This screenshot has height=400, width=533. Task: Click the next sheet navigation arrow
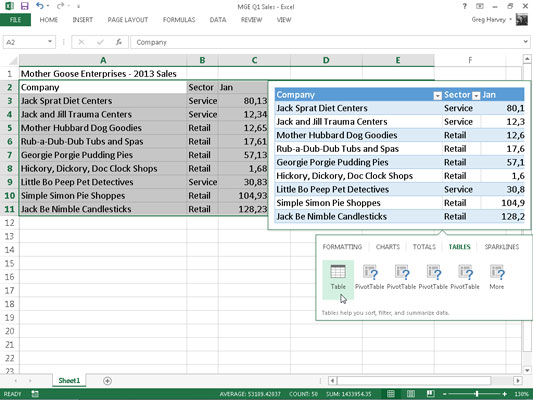click(x=30, y=381)
